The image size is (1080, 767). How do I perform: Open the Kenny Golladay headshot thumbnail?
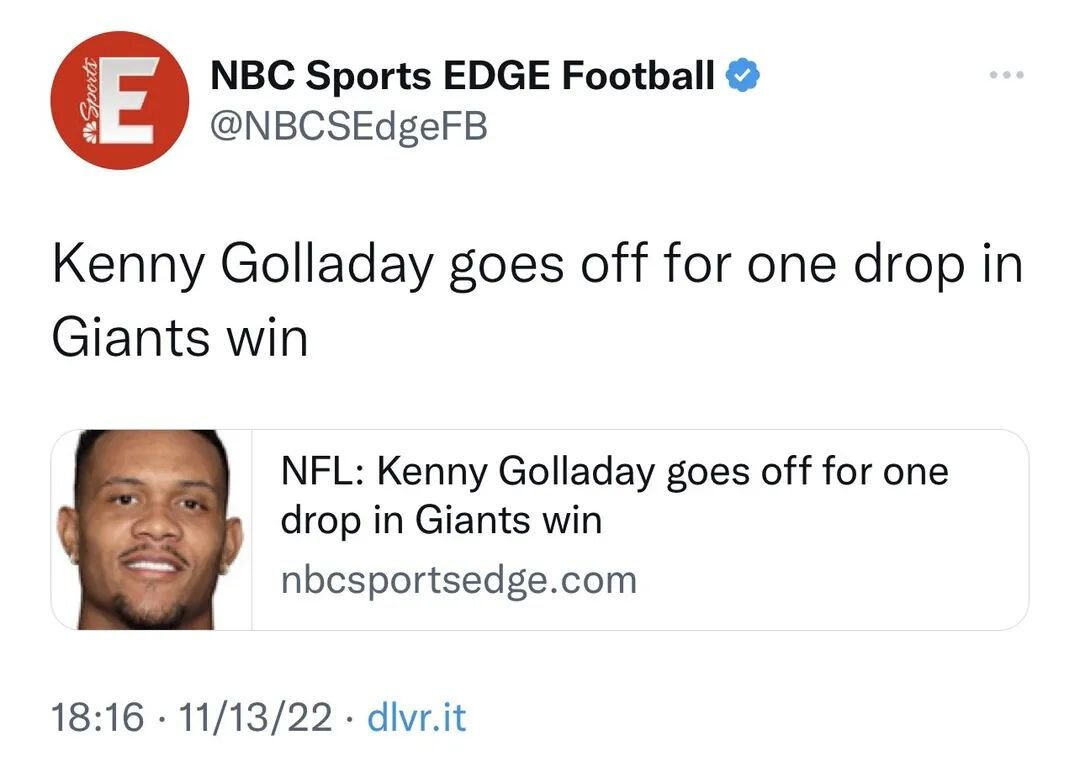click(x=151, y=530)
